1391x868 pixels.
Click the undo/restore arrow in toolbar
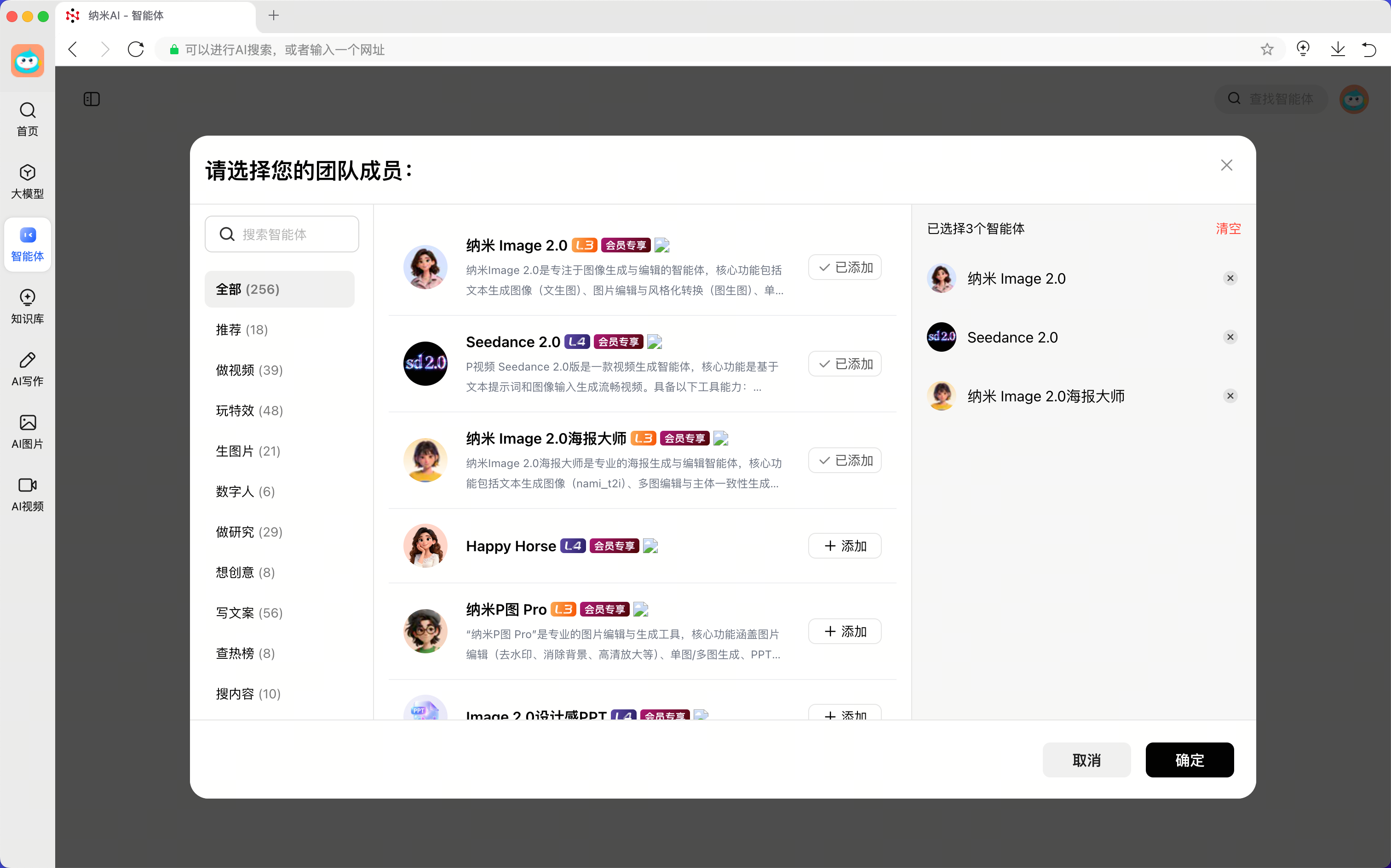(1369, 49)
